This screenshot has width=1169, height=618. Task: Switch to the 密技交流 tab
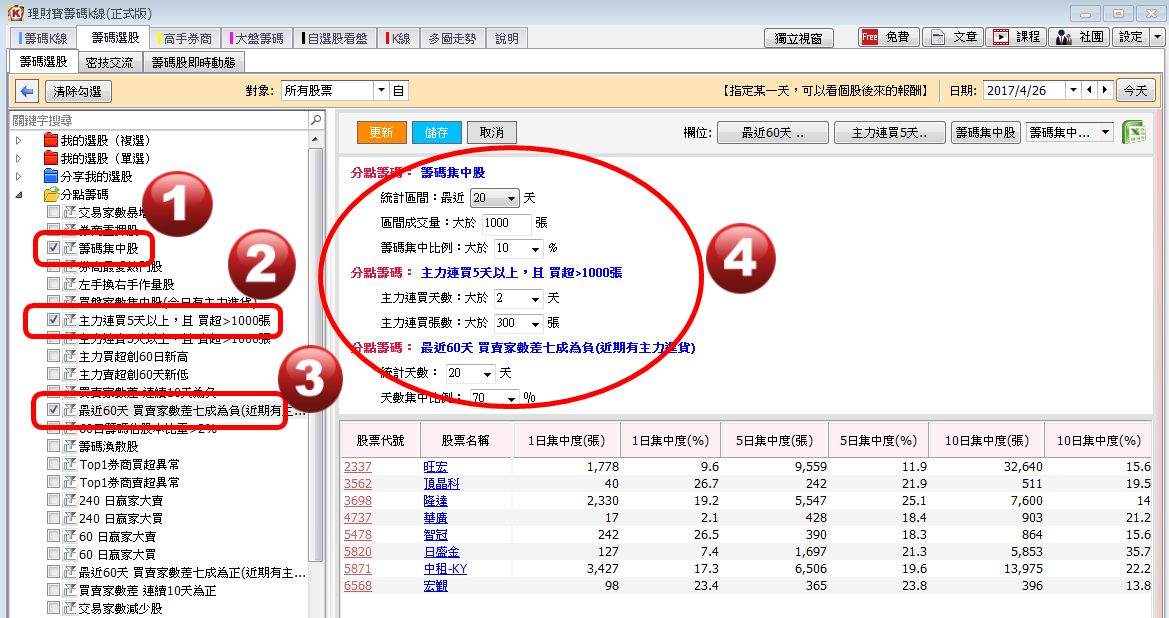[110, 62]
